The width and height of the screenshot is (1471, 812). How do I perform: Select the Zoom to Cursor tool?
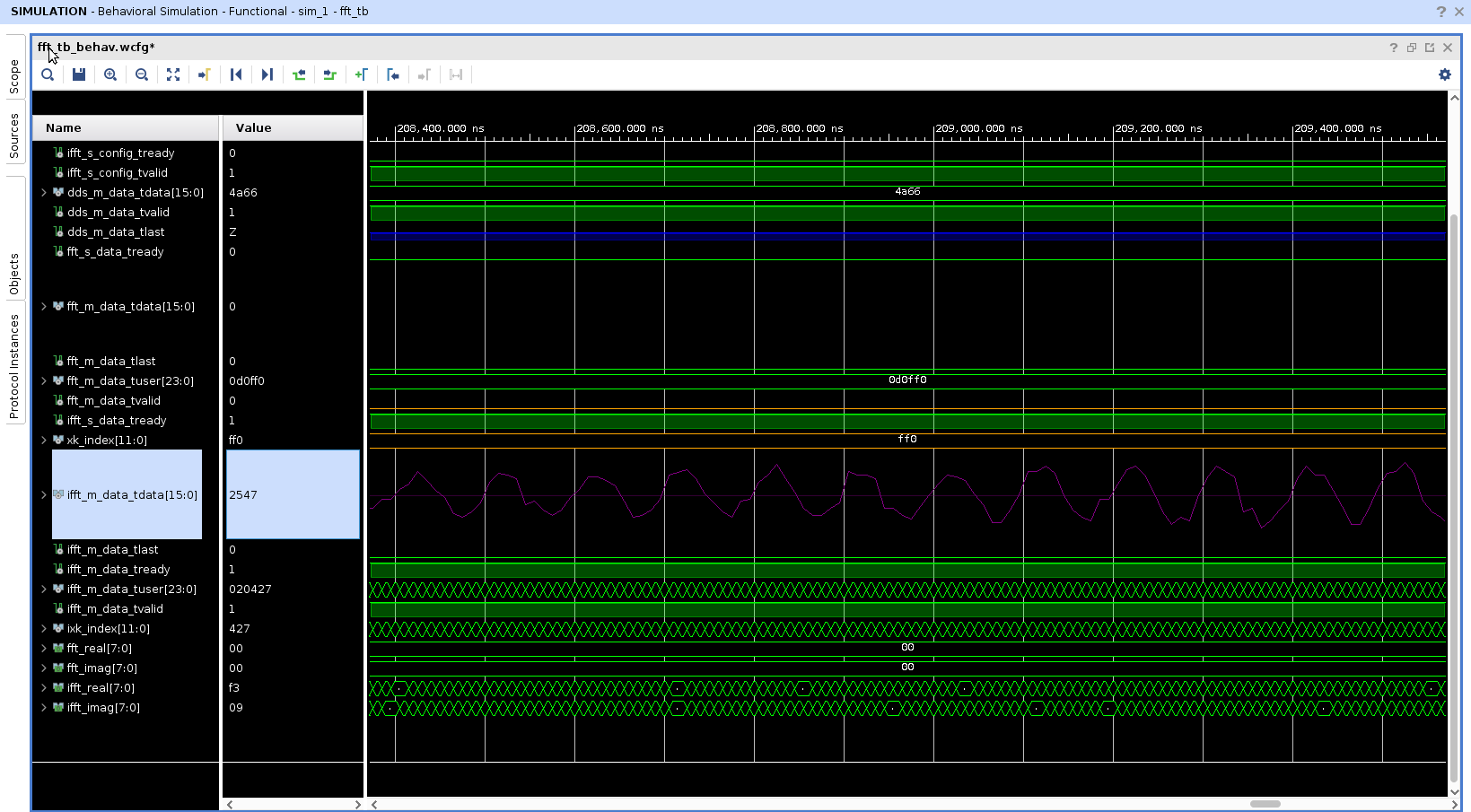(204, 74)
